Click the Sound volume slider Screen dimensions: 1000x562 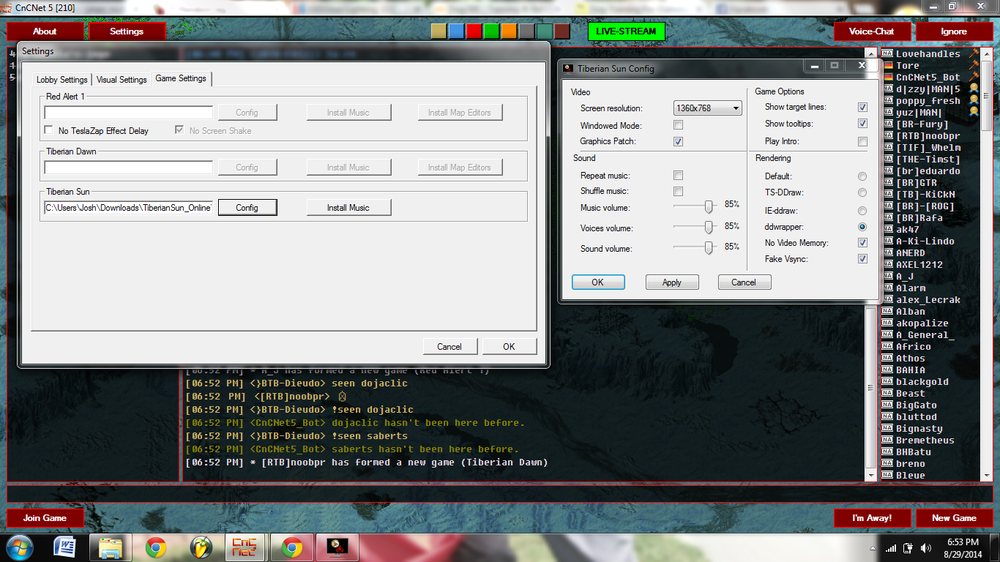695,248
